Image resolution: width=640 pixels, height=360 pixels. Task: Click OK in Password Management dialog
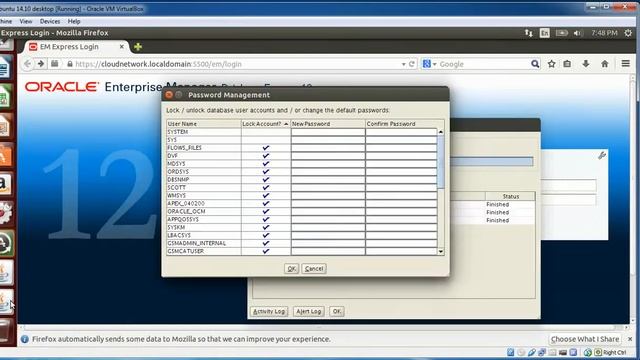pos(291,269)
